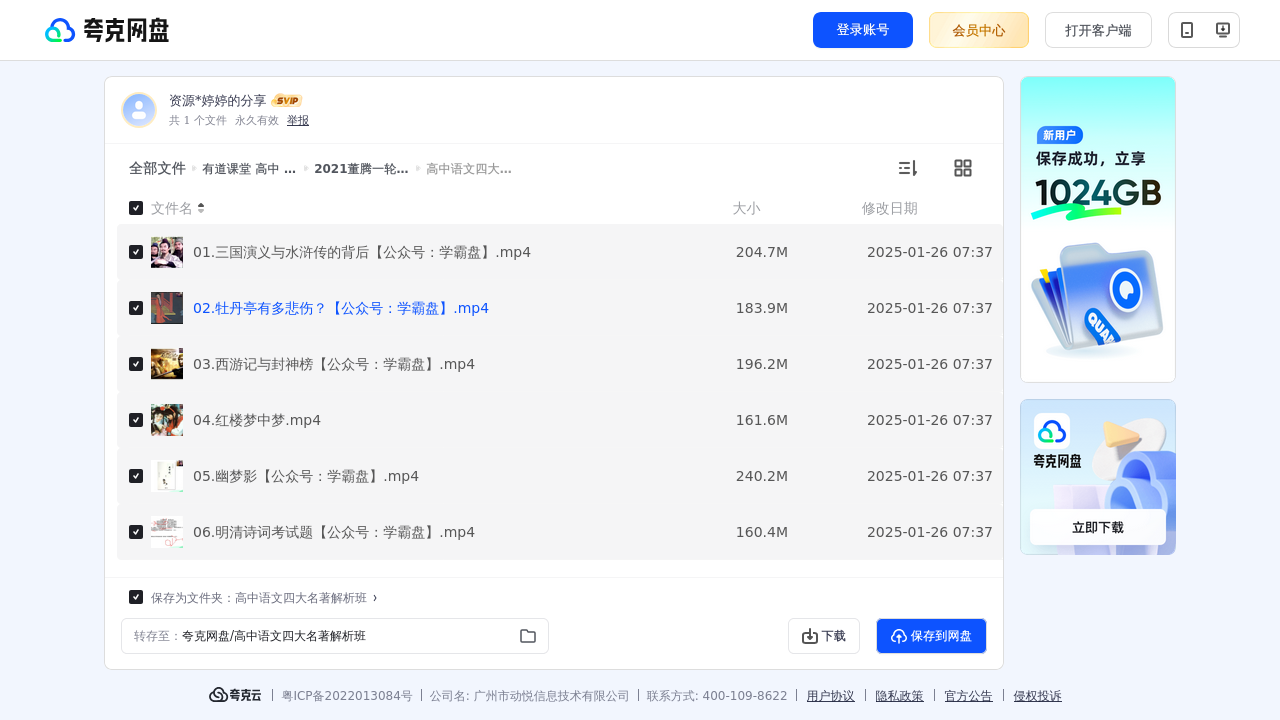1280x720 pixels.
Task: Click the 文件名 column header
Action: pyautogui.click(x=172, y=208)
